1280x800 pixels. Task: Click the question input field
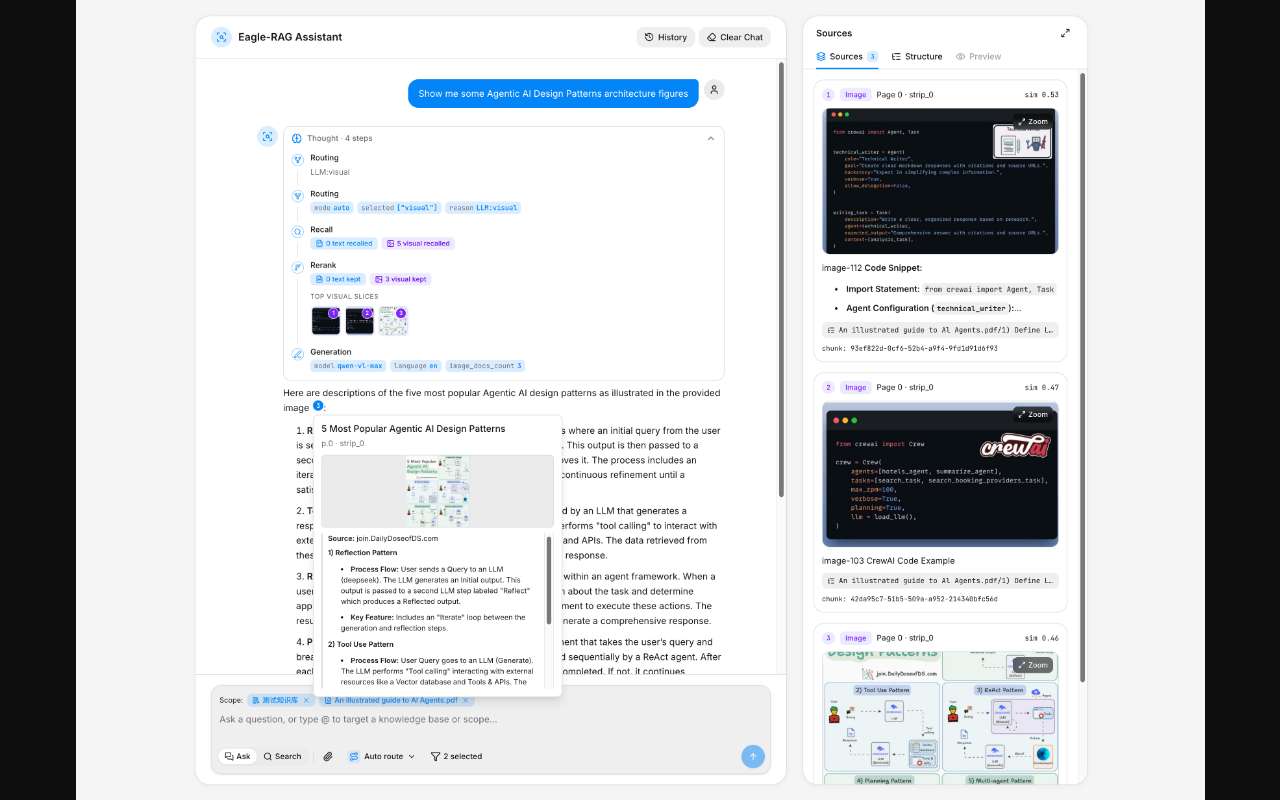point(491,719)
